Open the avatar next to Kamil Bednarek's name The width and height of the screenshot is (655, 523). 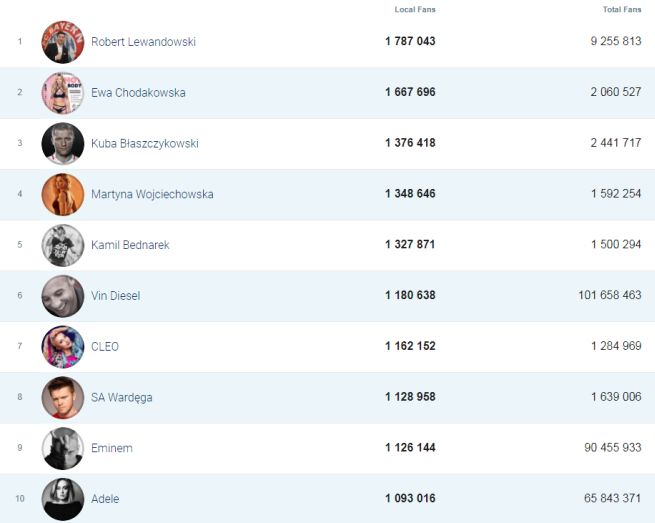62,245
